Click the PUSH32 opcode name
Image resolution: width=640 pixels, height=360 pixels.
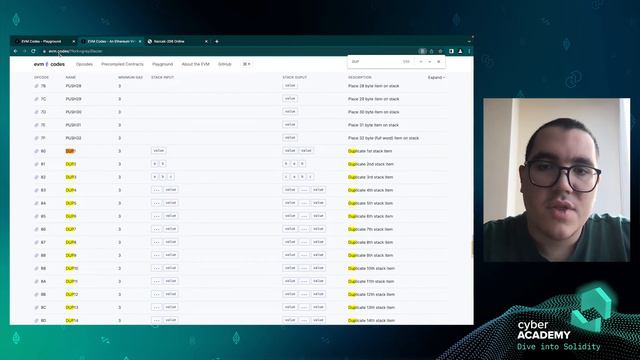tap(73, 138)
